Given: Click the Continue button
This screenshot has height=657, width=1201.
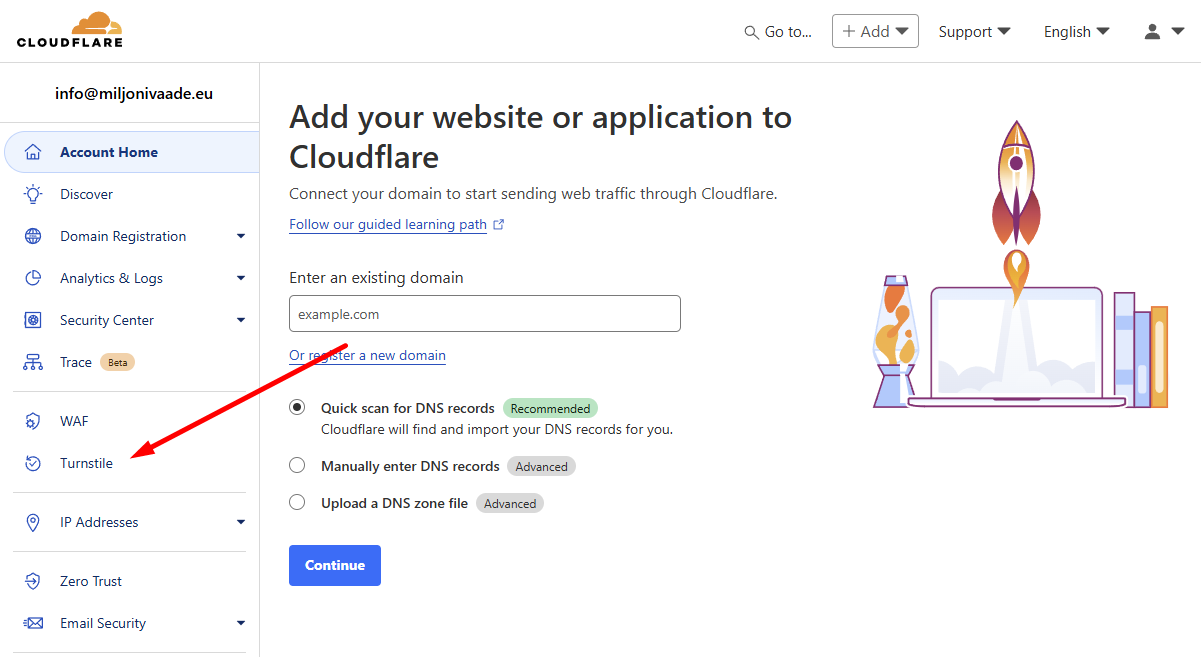Looking at the screenshot, I should click(334, 565).
